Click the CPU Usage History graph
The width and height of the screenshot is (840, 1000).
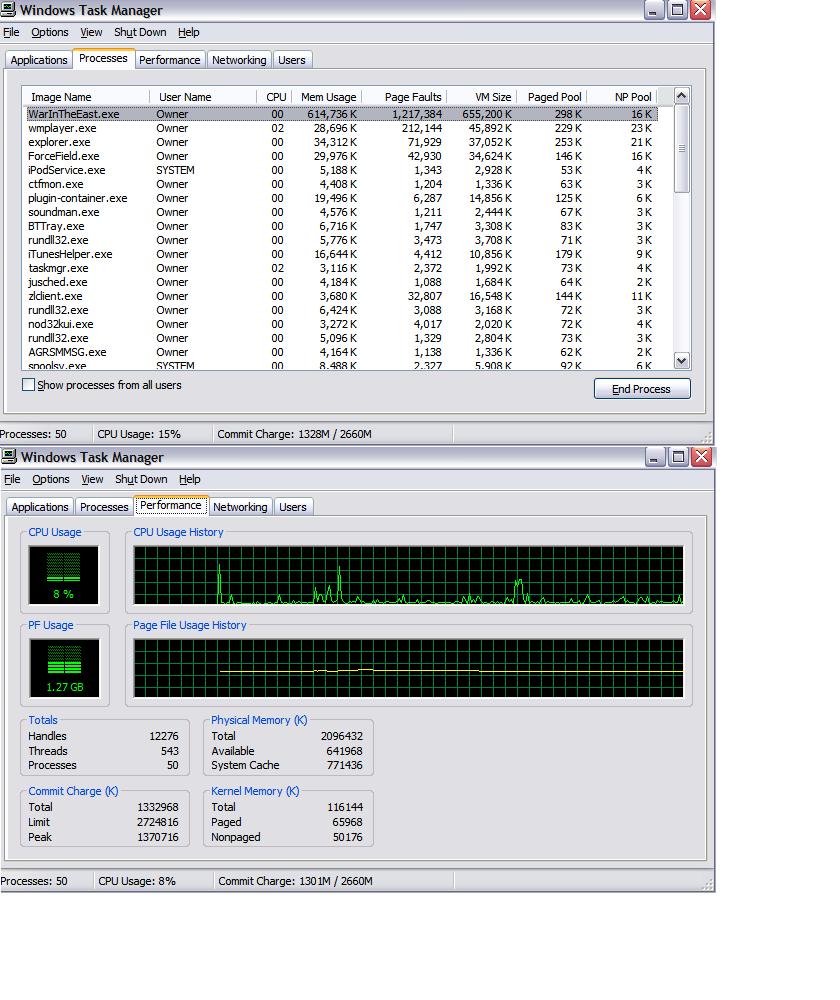click(x=408, y=575)
